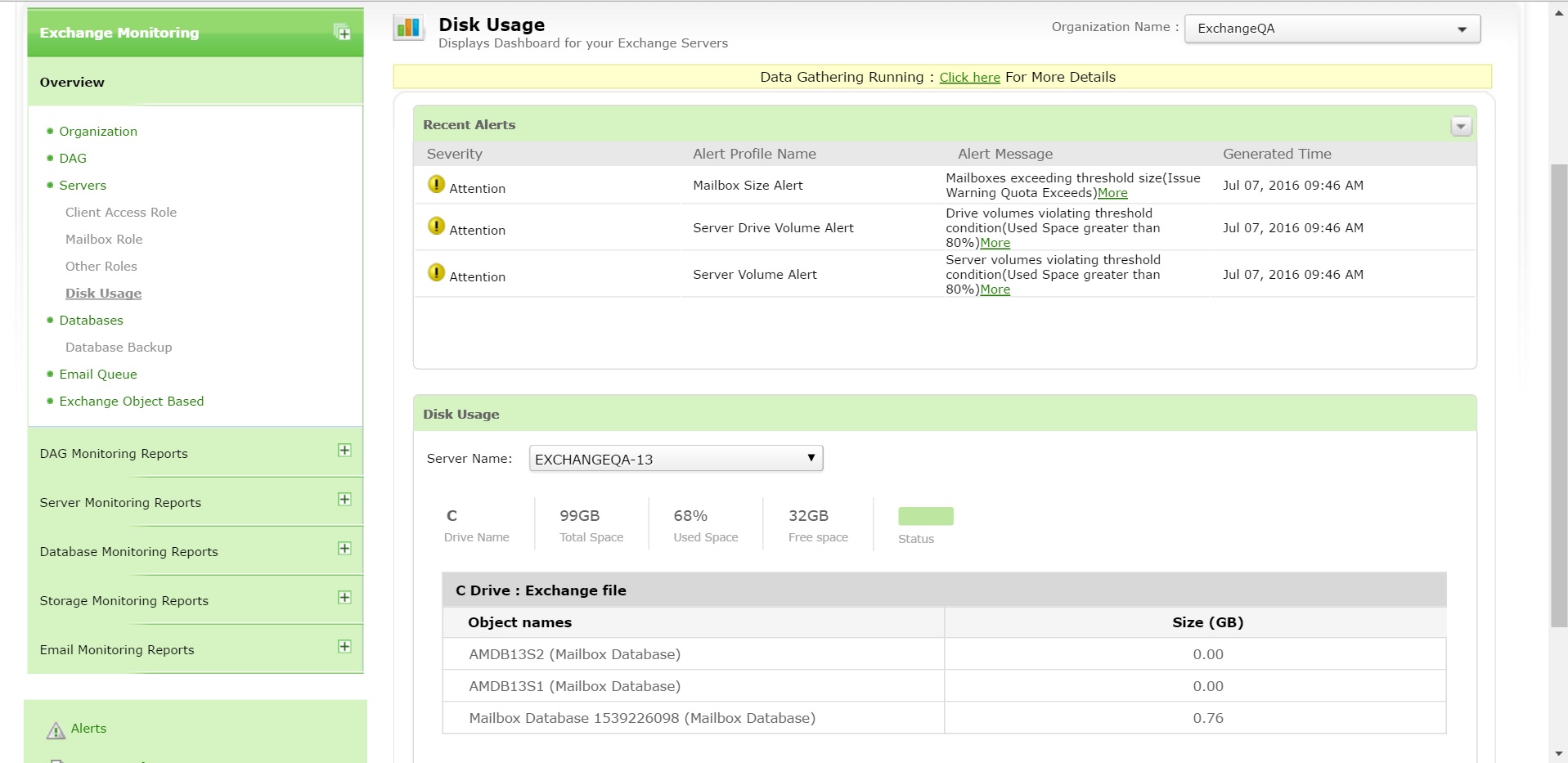Click the page scrollbar up arrow

tap(1559, 13)
